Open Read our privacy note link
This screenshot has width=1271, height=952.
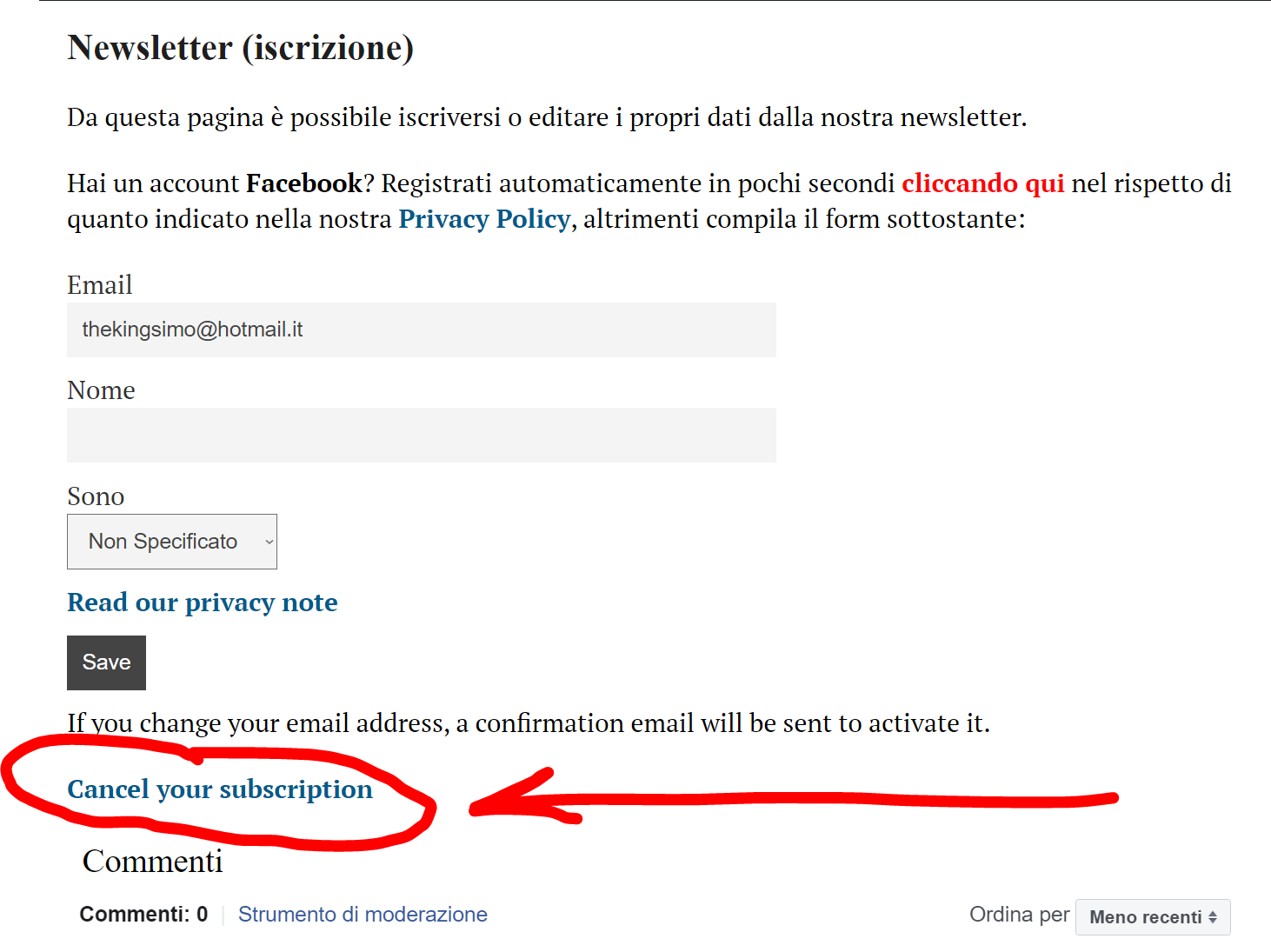click(203, 602)
